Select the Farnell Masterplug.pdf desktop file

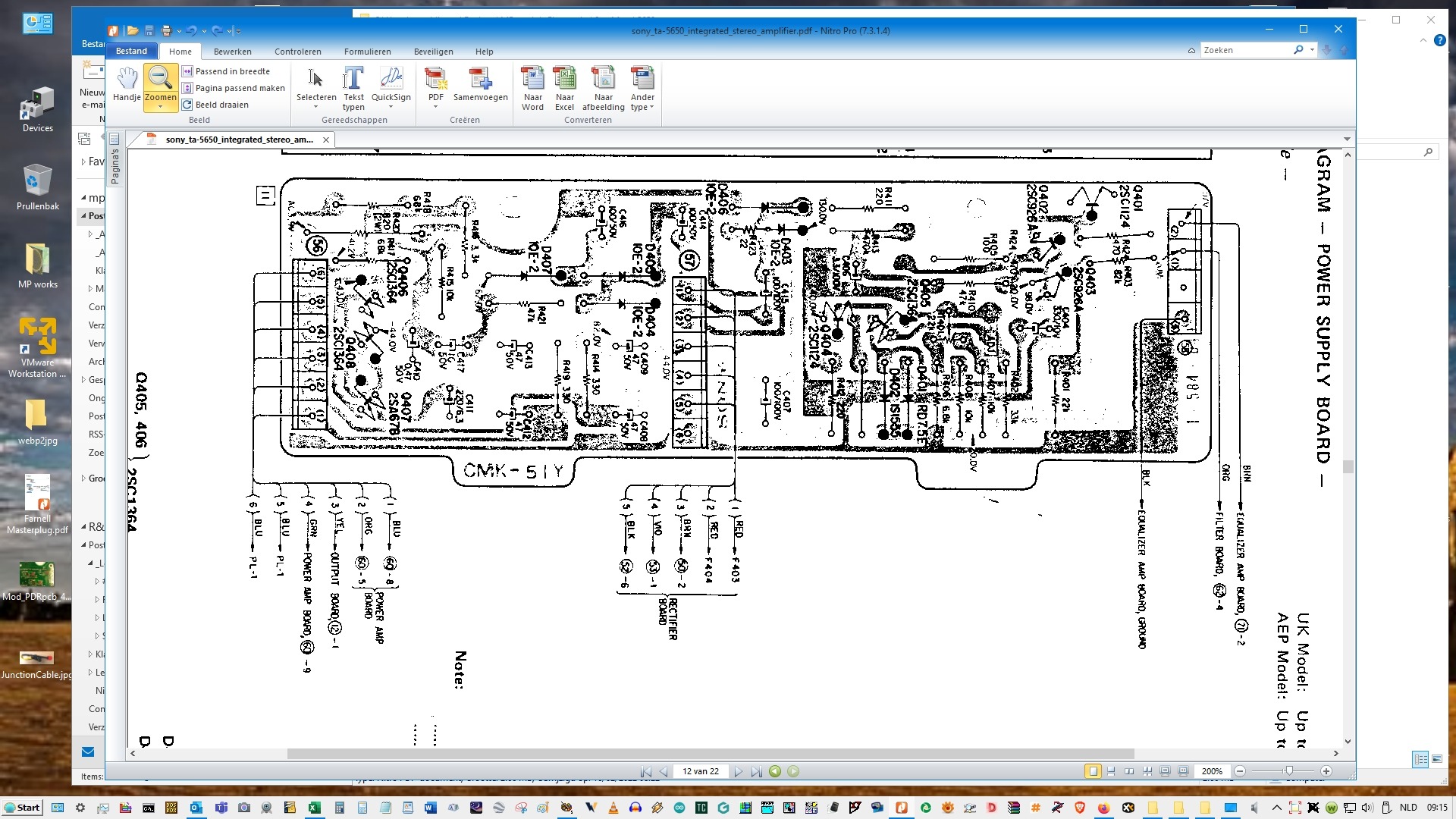tap(37, 505)
